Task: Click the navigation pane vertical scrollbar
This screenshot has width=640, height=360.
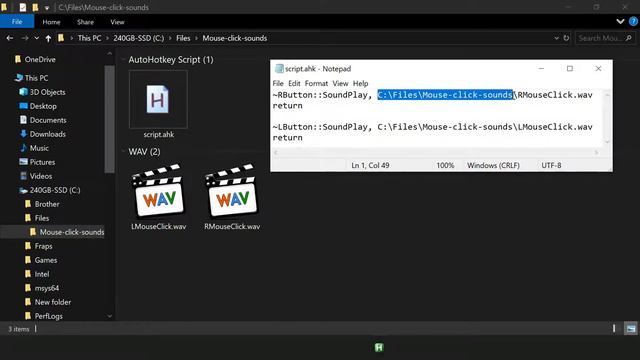Action: (x=109, y=118)
